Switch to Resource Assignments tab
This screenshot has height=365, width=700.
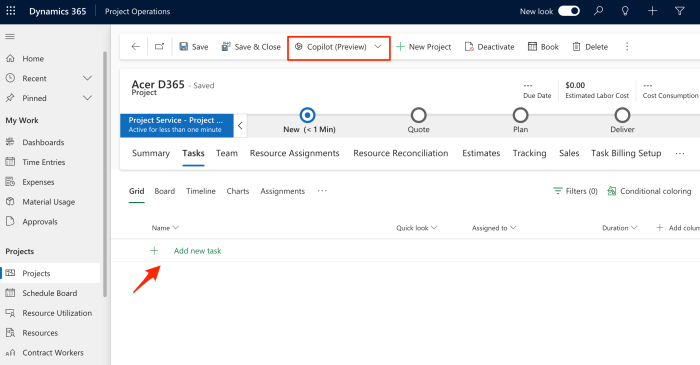click(295, 153)
